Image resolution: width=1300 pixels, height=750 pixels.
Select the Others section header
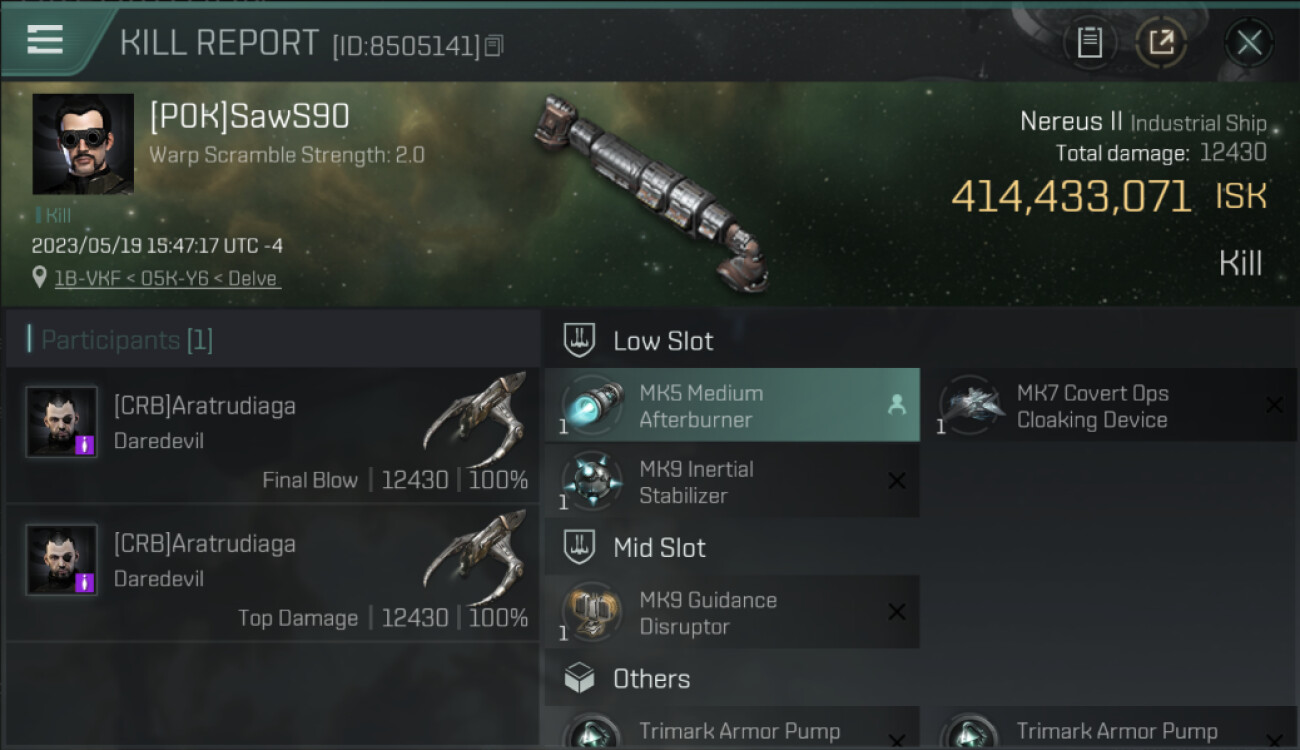pyautogui.click(x=732, y=679)
